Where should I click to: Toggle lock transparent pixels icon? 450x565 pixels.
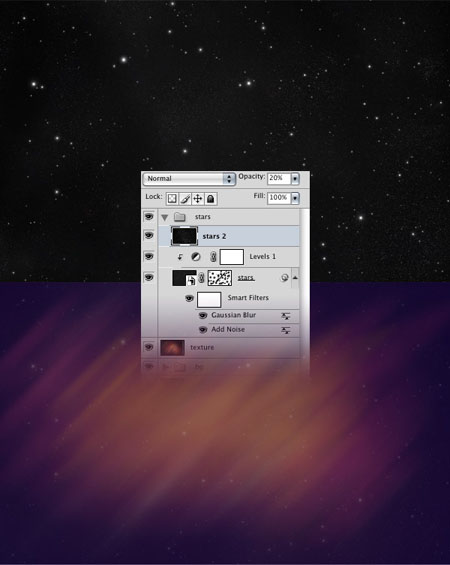(172, 199)
